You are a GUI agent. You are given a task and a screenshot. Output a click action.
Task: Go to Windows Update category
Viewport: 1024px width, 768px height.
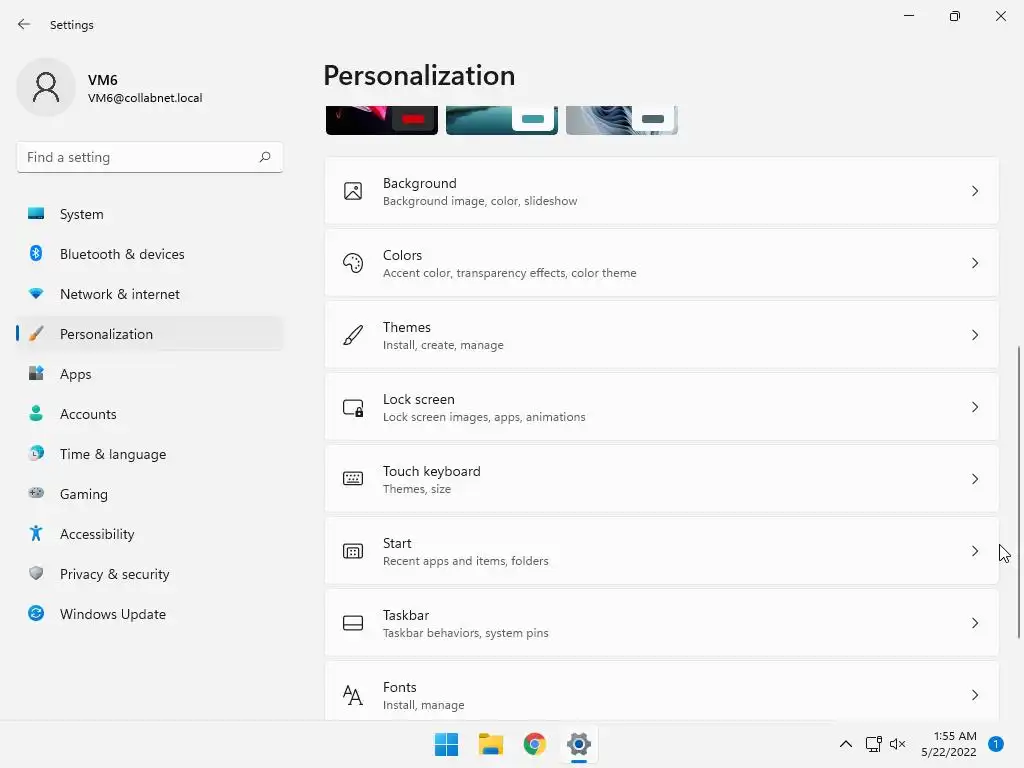coord(150,613)
